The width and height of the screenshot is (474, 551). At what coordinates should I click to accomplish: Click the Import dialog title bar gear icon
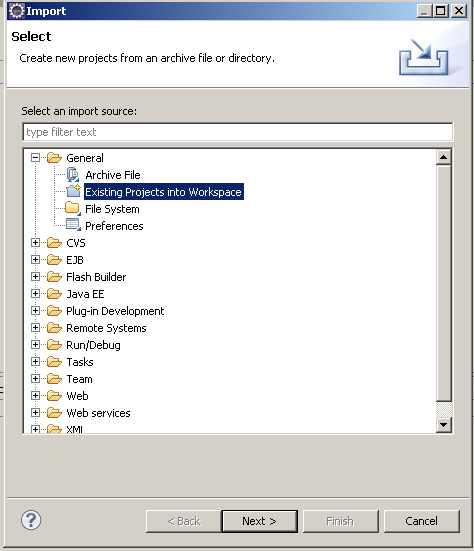point(17,11)
